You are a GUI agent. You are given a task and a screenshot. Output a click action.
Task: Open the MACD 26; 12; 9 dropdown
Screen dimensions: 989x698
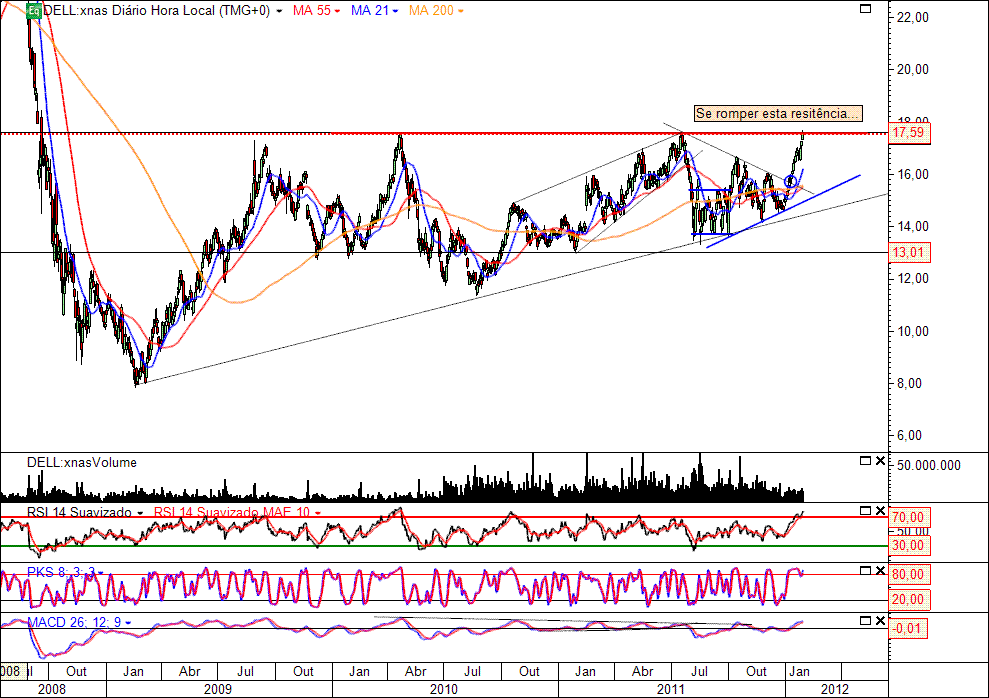pyautogui.click(x=128, y=622)
